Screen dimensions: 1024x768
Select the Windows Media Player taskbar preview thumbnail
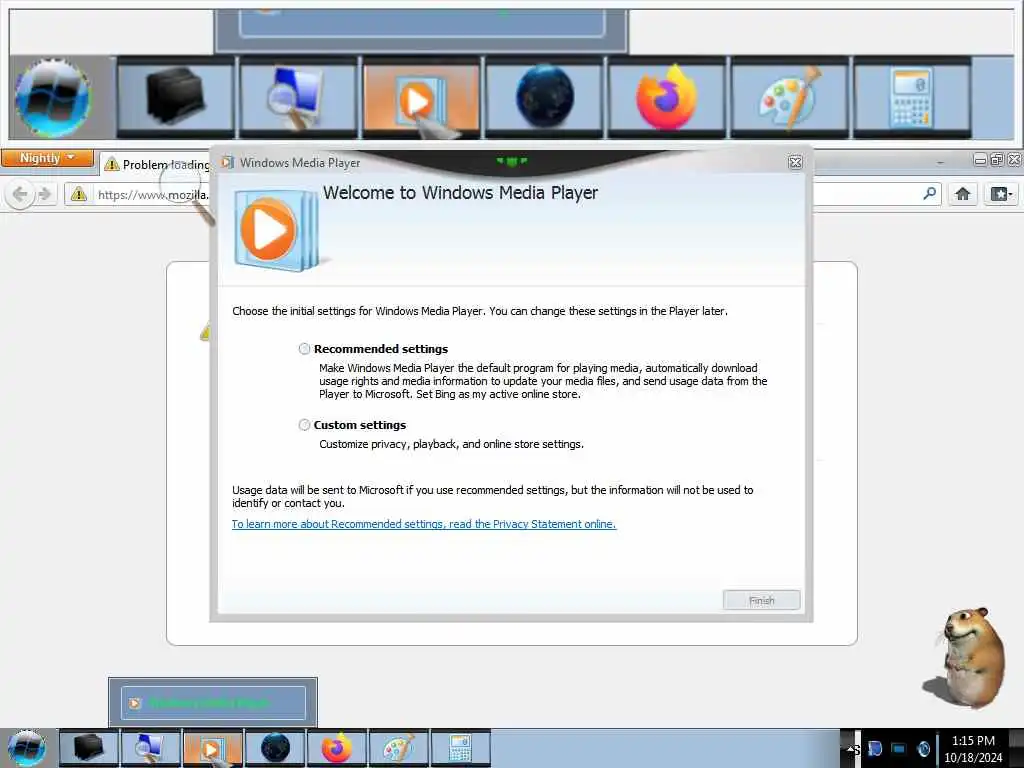click(213, 703)
